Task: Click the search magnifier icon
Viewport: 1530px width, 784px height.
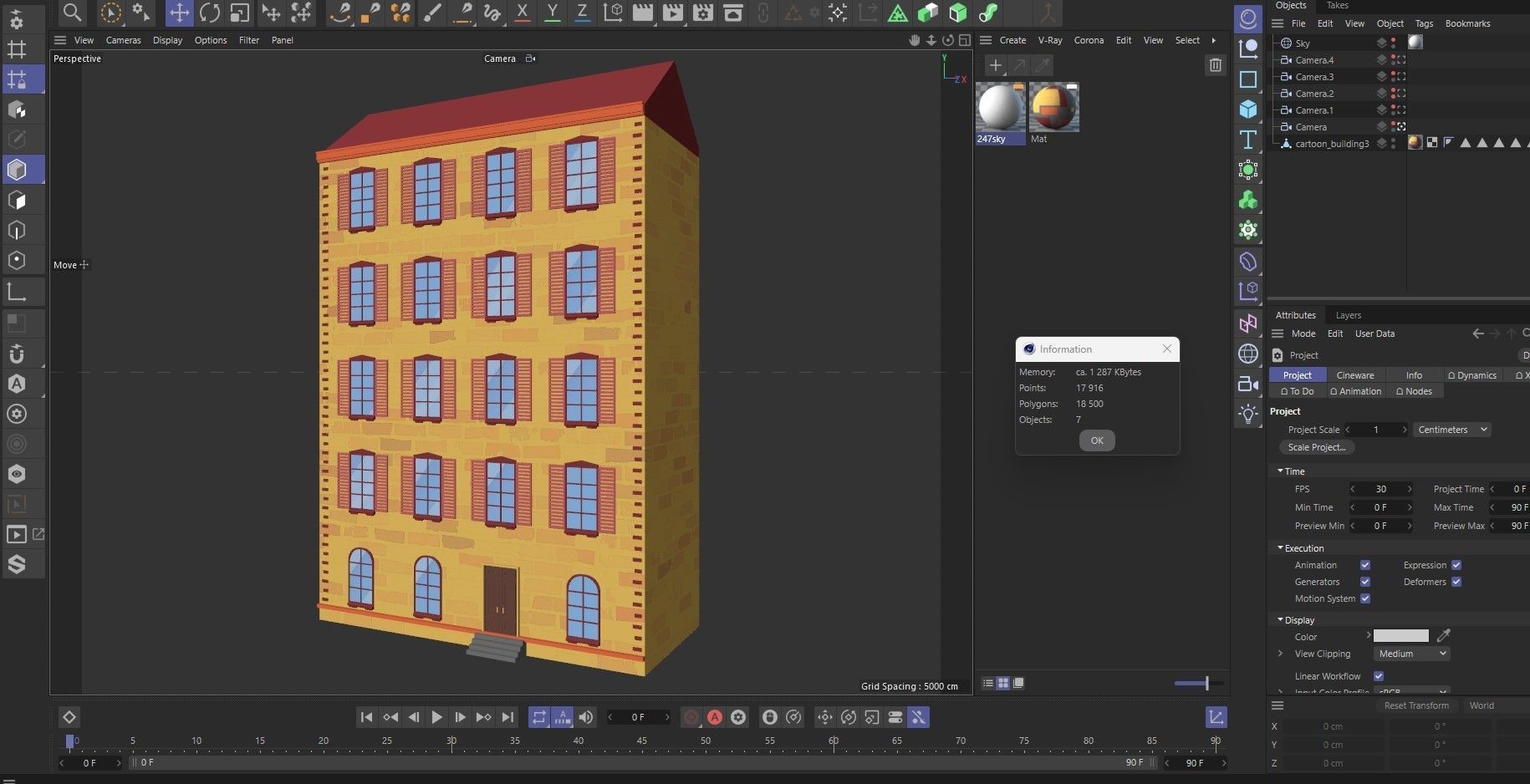Action: coord(73,13)
